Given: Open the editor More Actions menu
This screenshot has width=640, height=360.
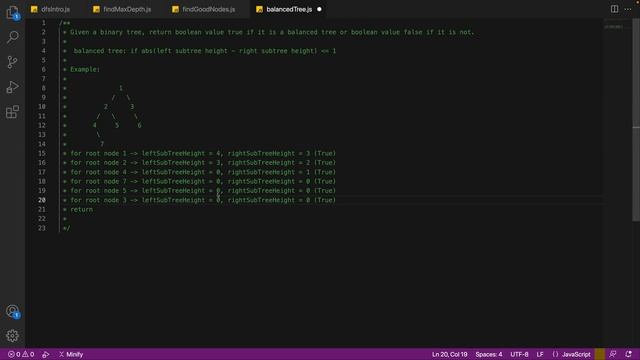Looking at the screenshot, I should (628, 9).
